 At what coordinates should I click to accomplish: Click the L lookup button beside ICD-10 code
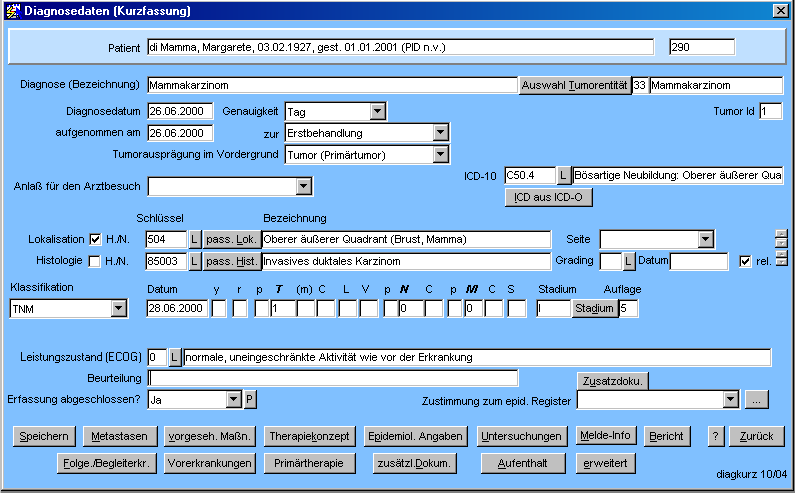click(564, 175)
